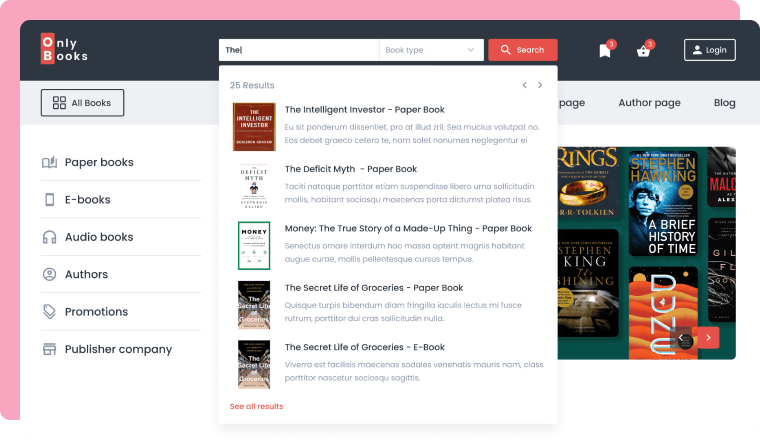Image resolution: width=760 pixels, height=440 pixels.
Task: Click the Authors person icon
Action: point(49,274)
